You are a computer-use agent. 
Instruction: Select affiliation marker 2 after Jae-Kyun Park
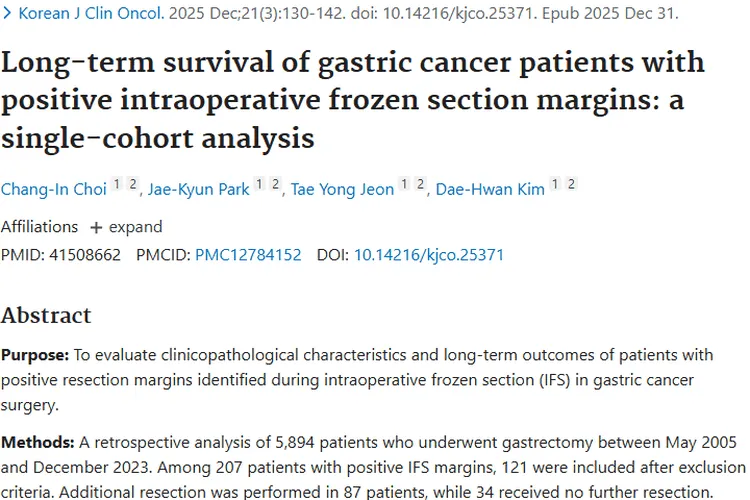point(277,185)
